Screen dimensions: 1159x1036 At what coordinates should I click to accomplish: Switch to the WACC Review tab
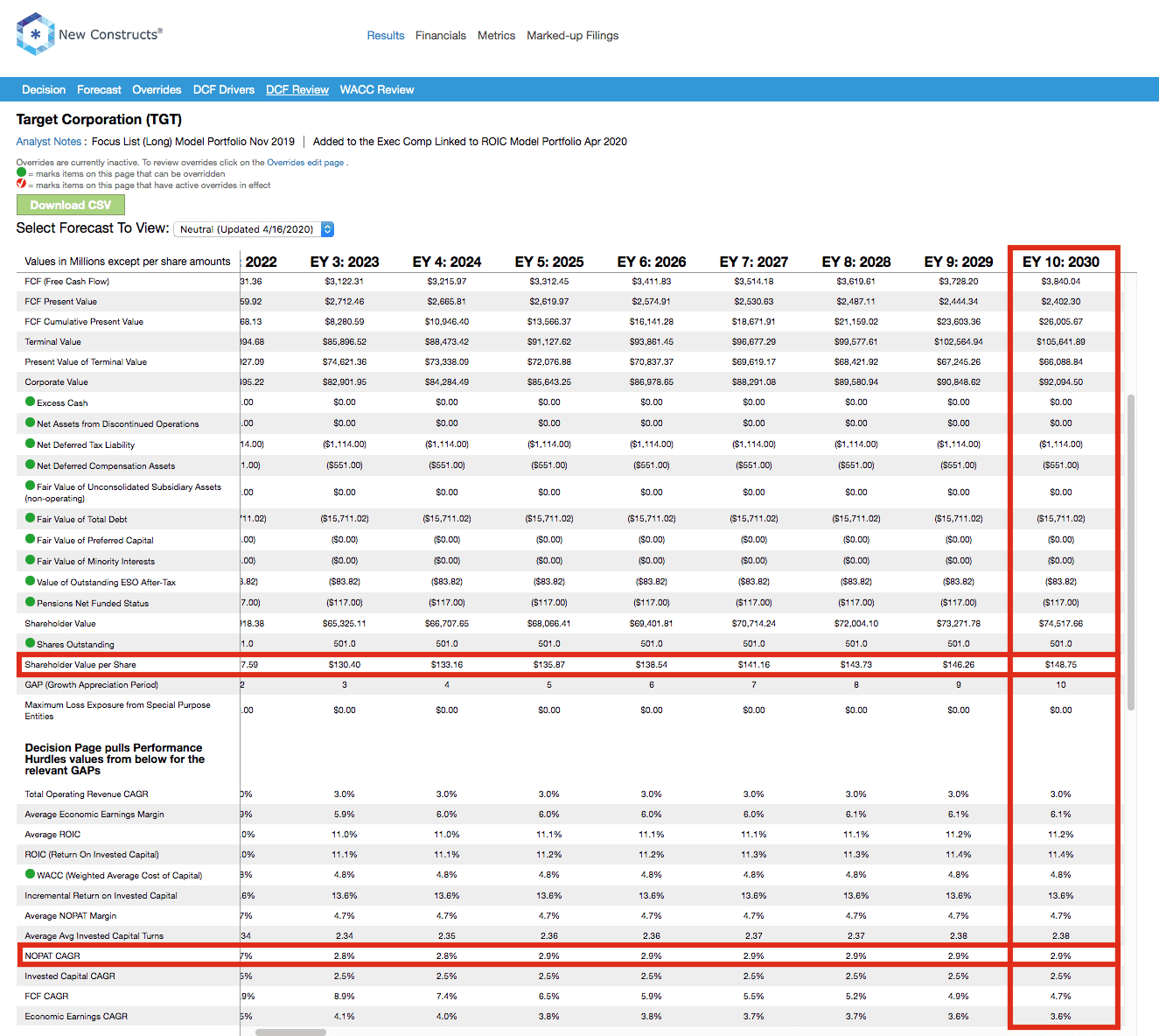pos(377,90)
